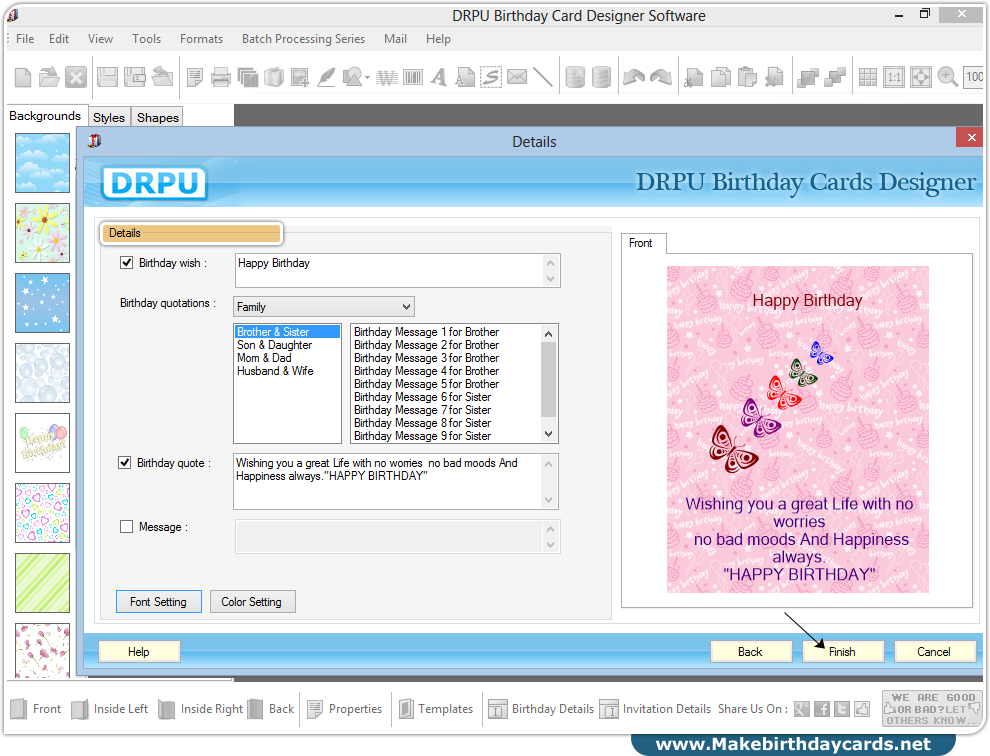Select the Line drawing tool
The height and width of the screenshot is (756, 990).
pos(543,77)
